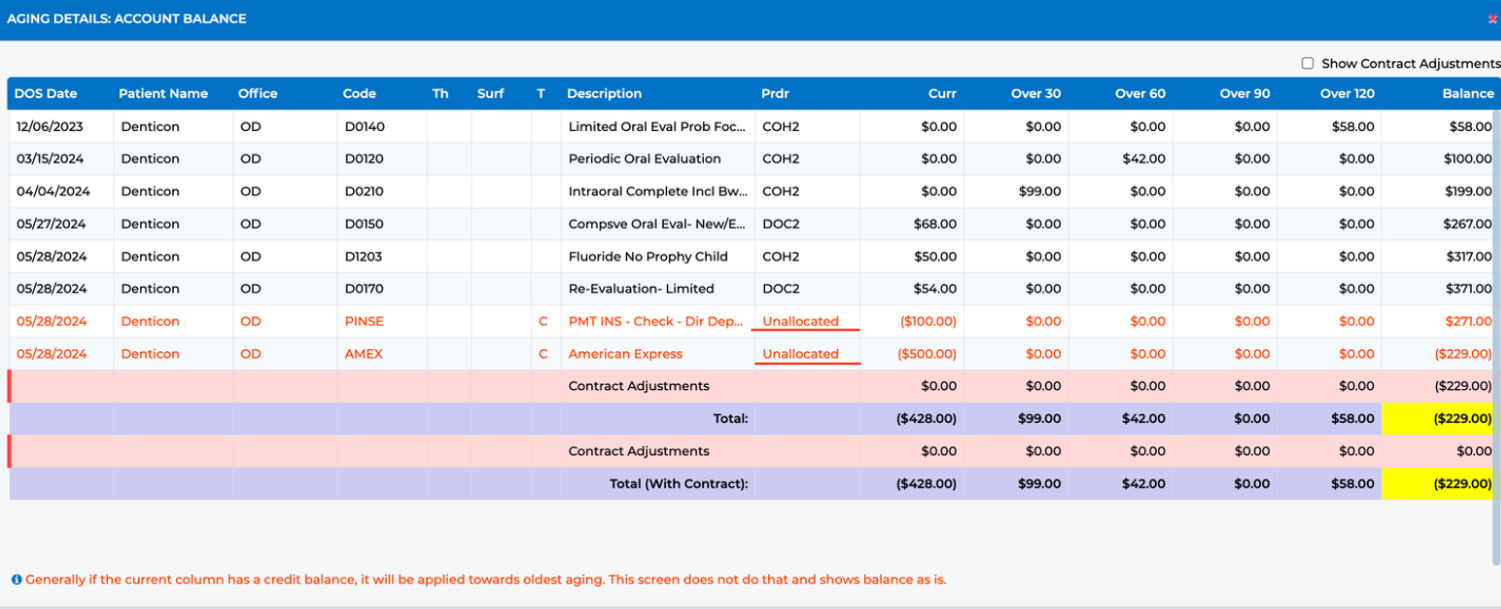
Task: Click the $68.00 current amount for D0150
Action: point(935,224)
